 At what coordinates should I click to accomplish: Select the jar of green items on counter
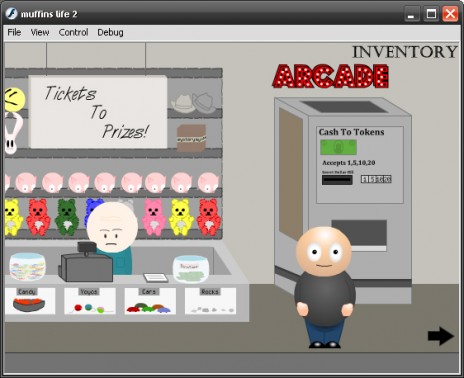[x=190, y=269]
